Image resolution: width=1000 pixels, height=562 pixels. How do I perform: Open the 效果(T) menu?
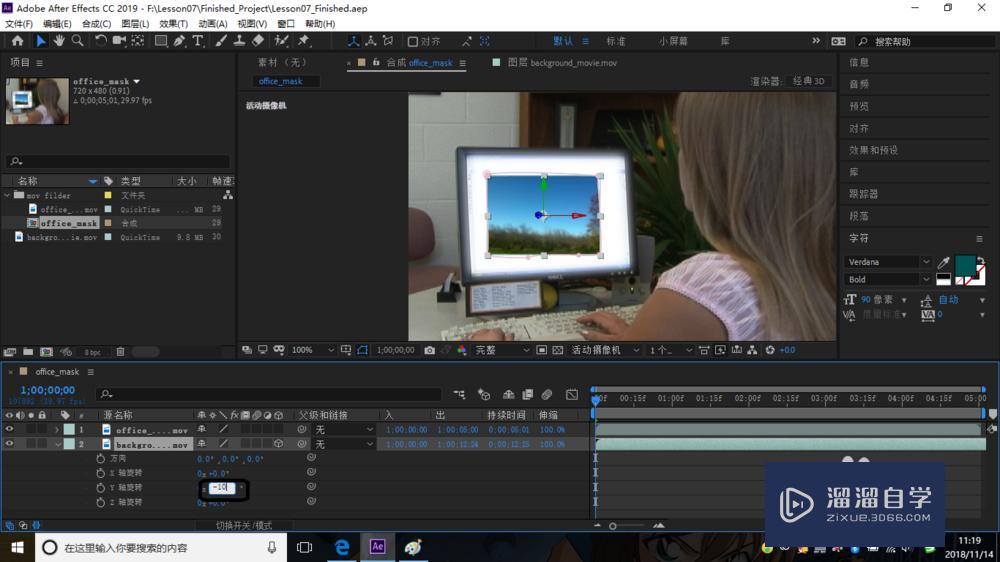(x=173, y=24)
